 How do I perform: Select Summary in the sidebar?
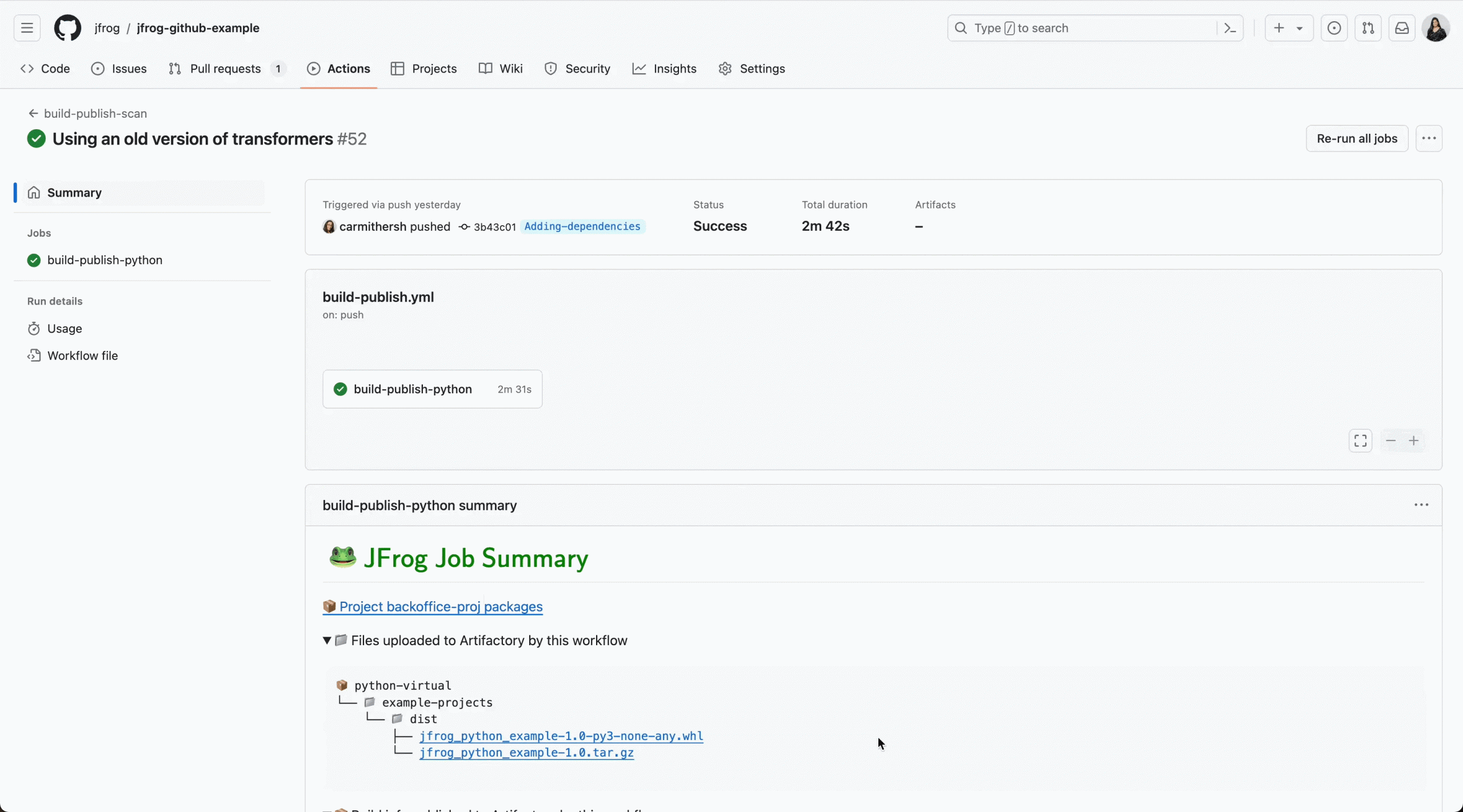point(144,193)
